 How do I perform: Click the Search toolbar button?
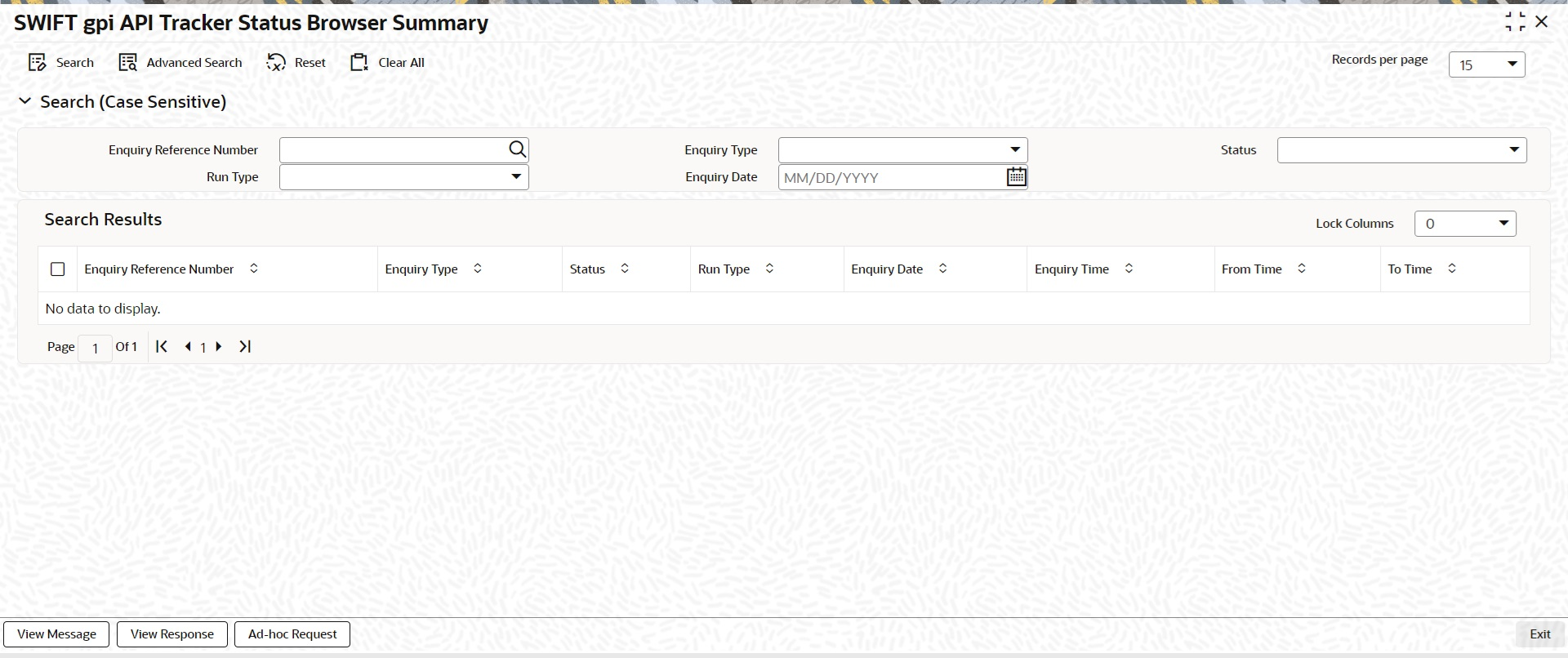coord(61,63)
